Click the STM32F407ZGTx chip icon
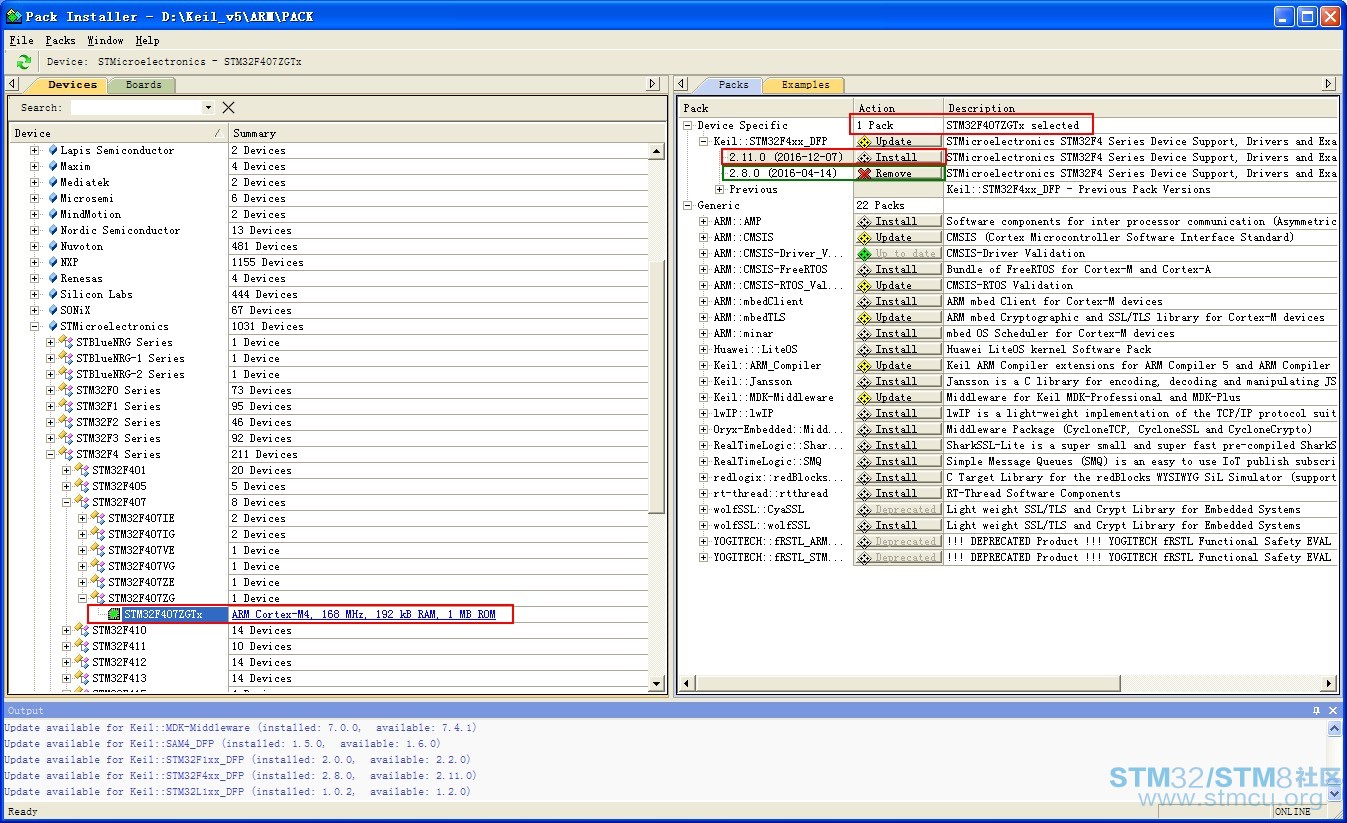 (115, 614)
